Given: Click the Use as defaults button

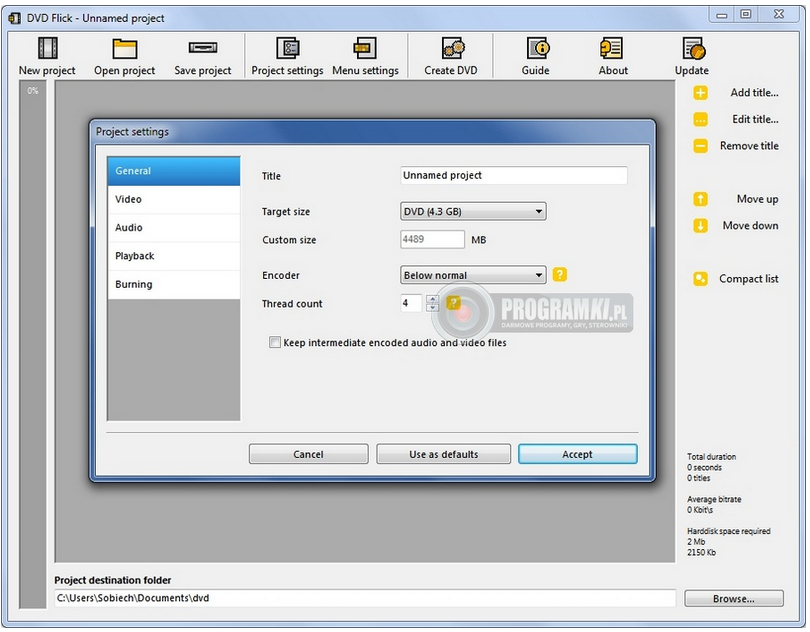Looking at the screenshot, I should coord(443,454).
